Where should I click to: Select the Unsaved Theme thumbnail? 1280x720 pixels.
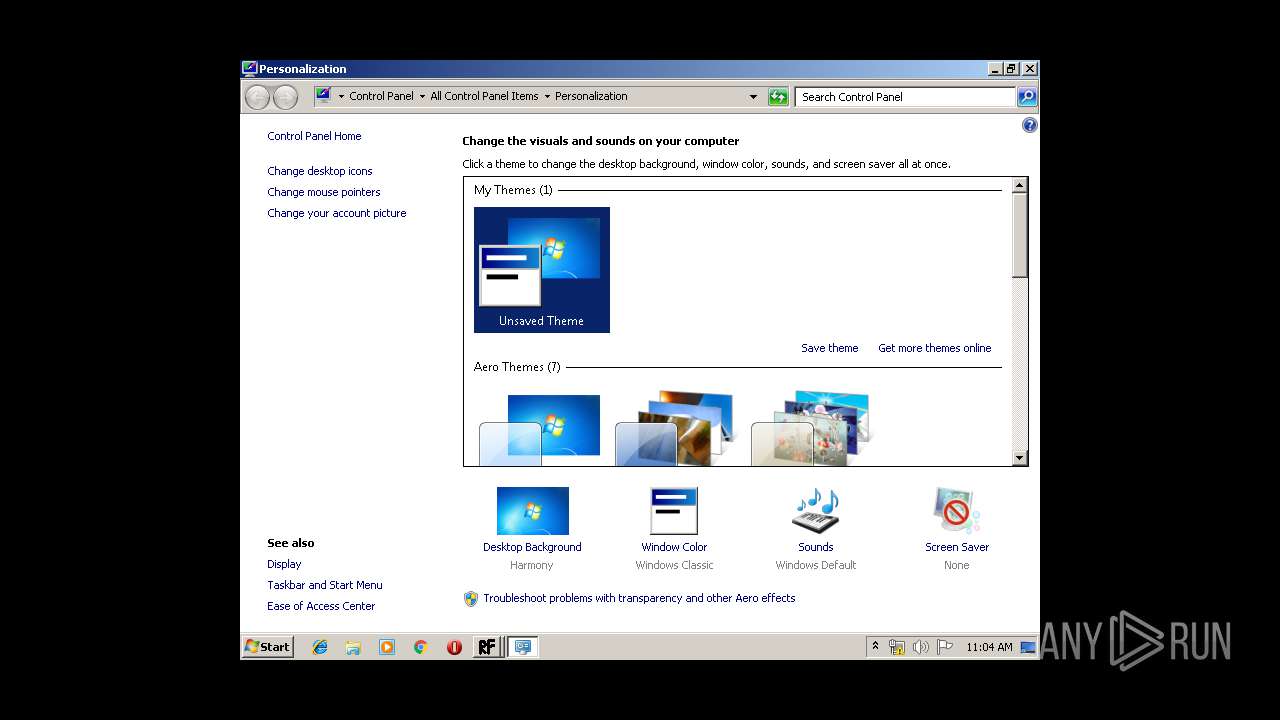tap(542, 270)
